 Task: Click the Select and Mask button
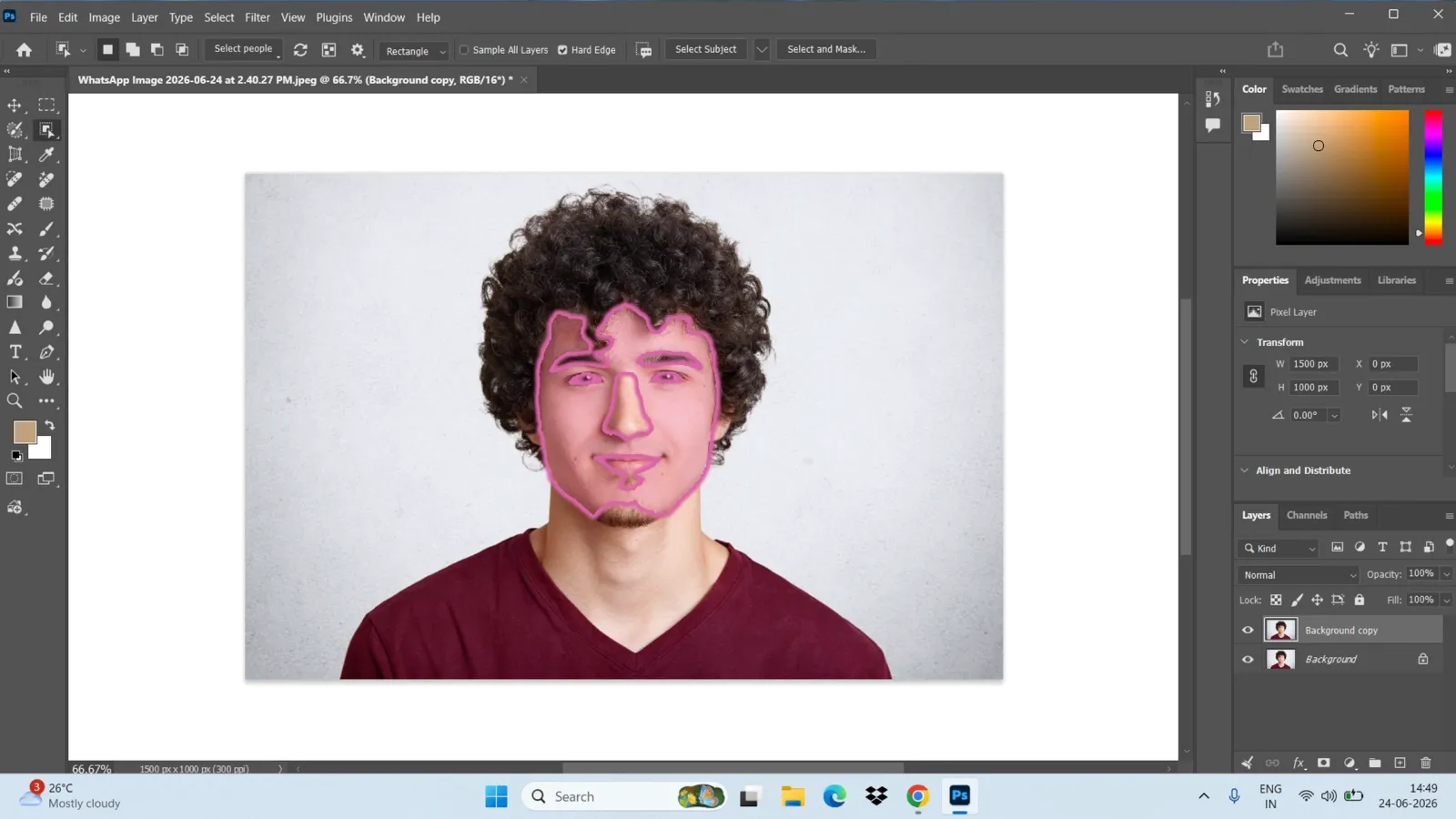click(826, 49)
